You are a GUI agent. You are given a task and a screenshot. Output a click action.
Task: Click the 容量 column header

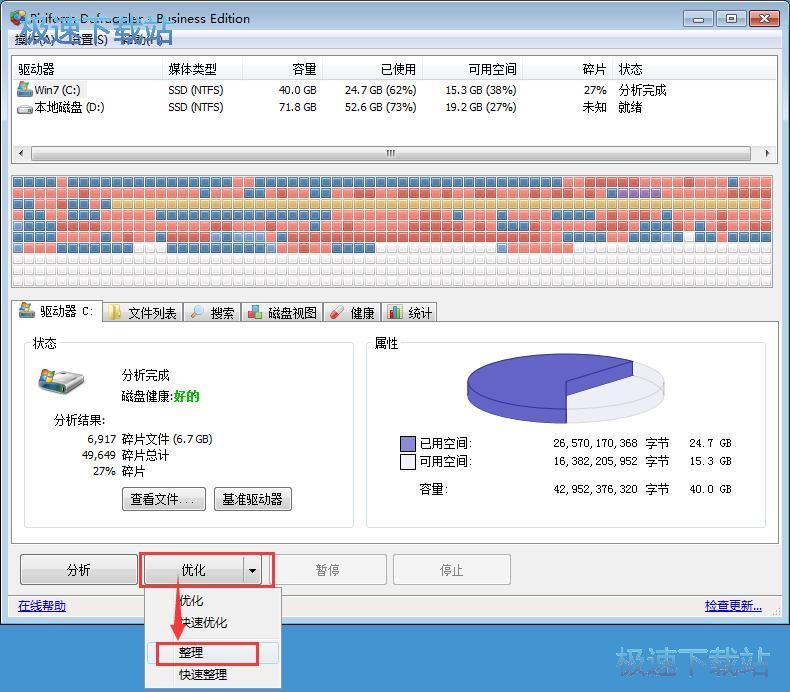(x=282, y=69)
